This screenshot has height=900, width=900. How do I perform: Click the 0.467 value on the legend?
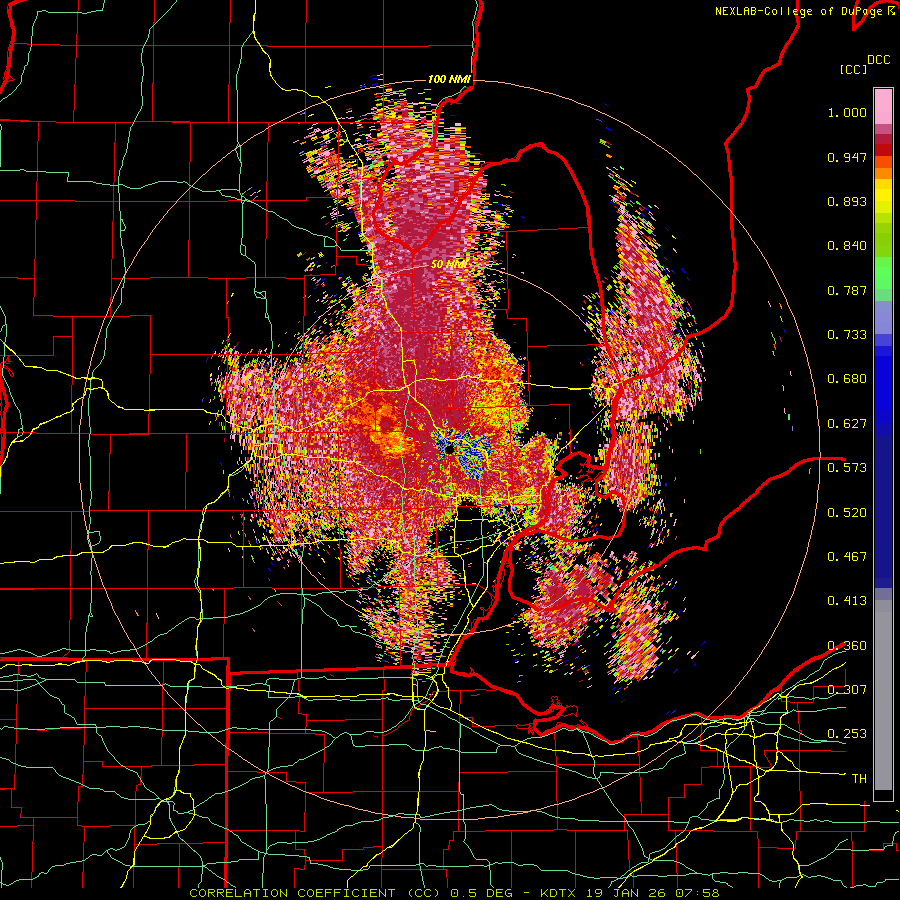[847, 556]
